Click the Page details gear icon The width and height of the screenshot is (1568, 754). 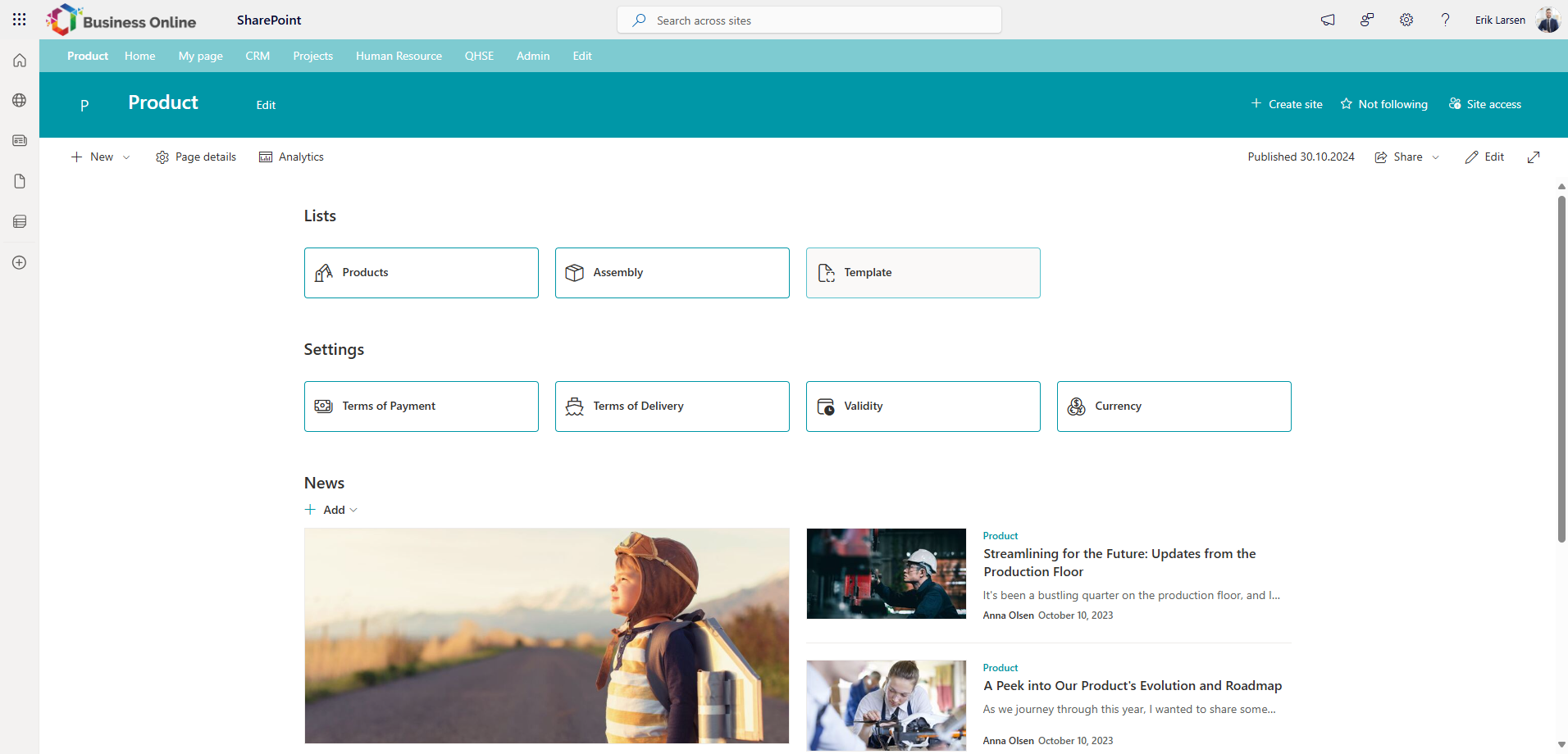162,157
